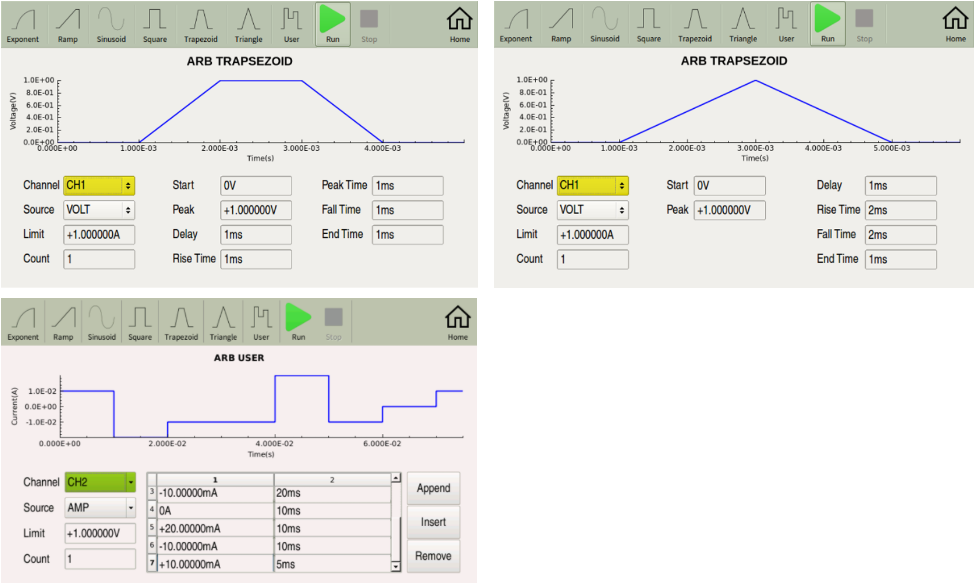
Task: Choose the Sinusoid waveform in top-left toolbar
Action: [111, 25]
